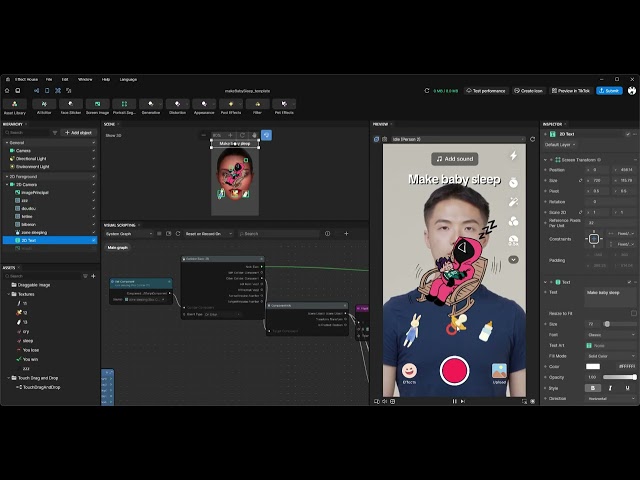Zoom in the scene view
The image size is (640, 480).
coord(230,135)
